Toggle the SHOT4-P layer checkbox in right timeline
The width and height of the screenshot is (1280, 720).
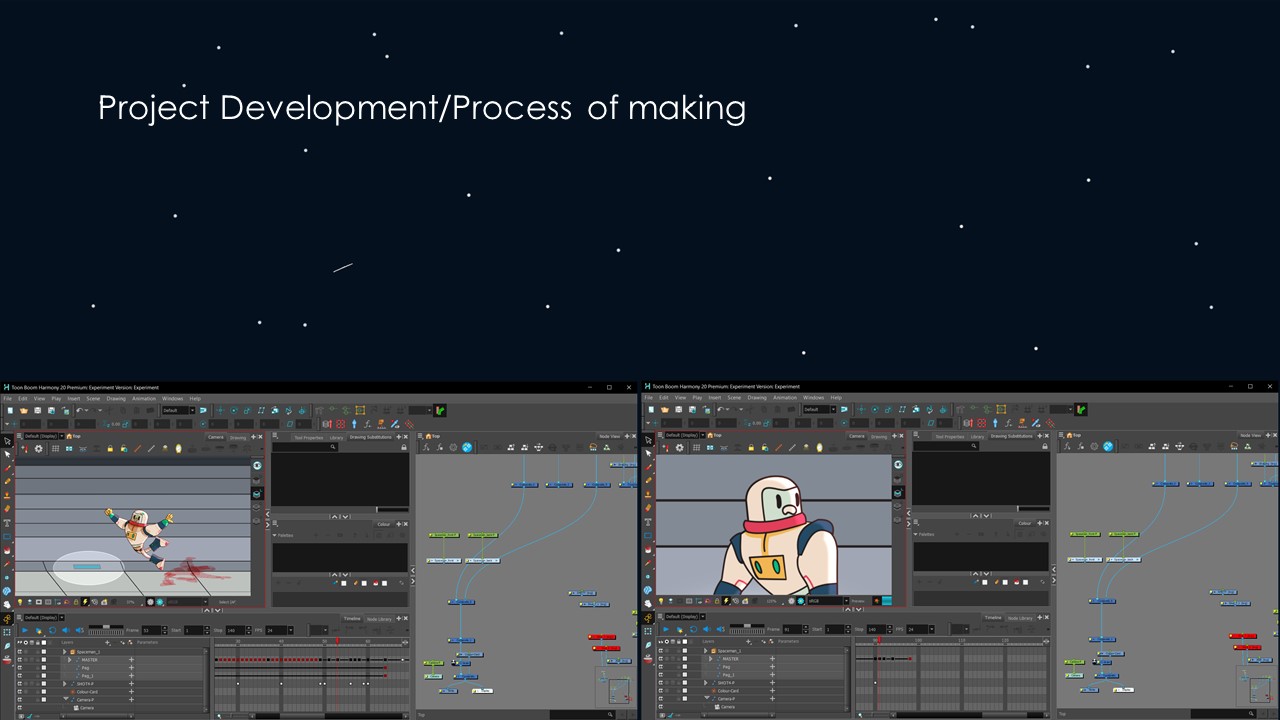[x=685, y=683]
